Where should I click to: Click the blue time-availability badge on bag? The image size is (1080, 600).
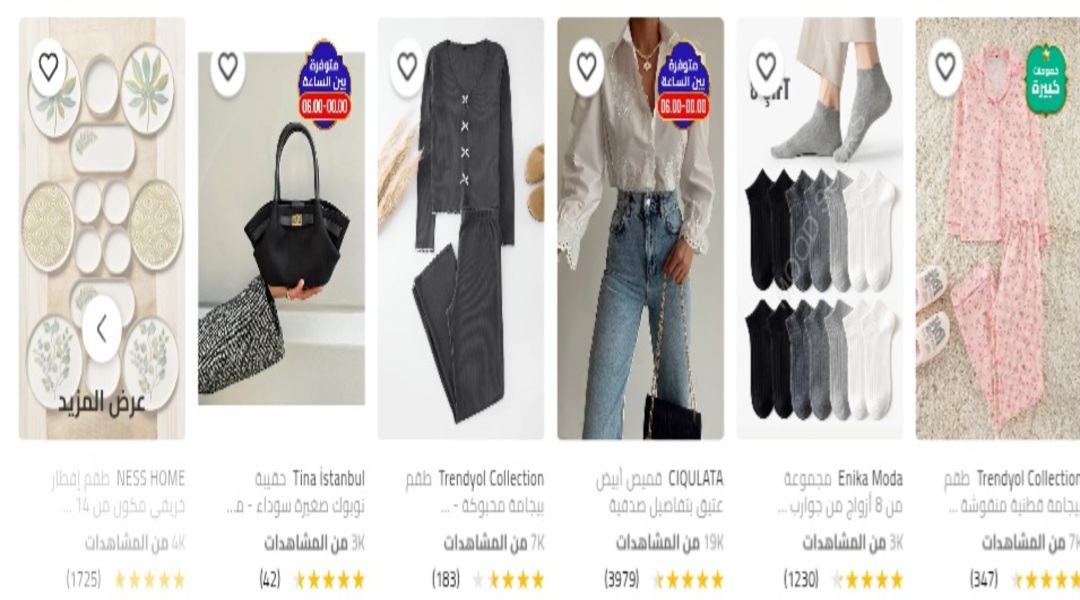pyautogui.click(x=324, y=85)
